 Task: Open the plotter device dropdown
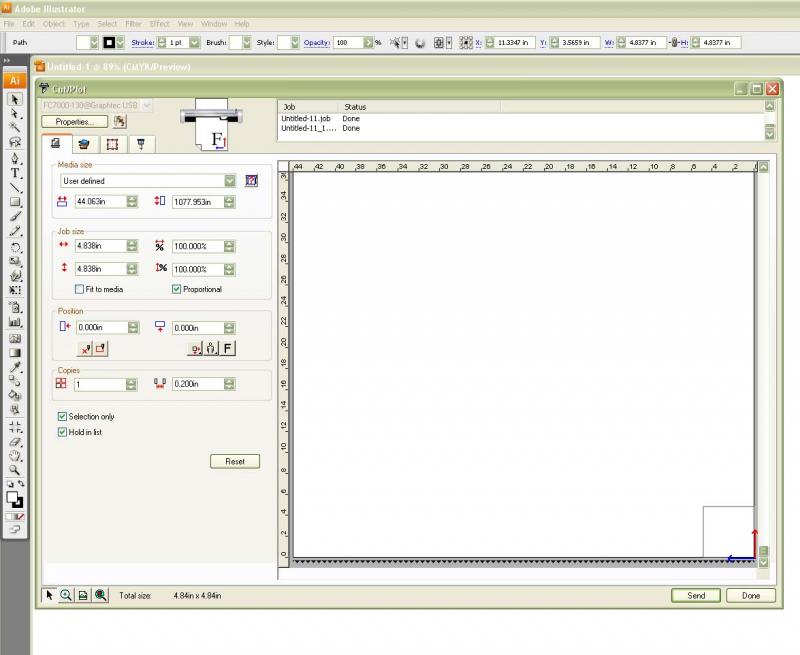tap(146, 106)
